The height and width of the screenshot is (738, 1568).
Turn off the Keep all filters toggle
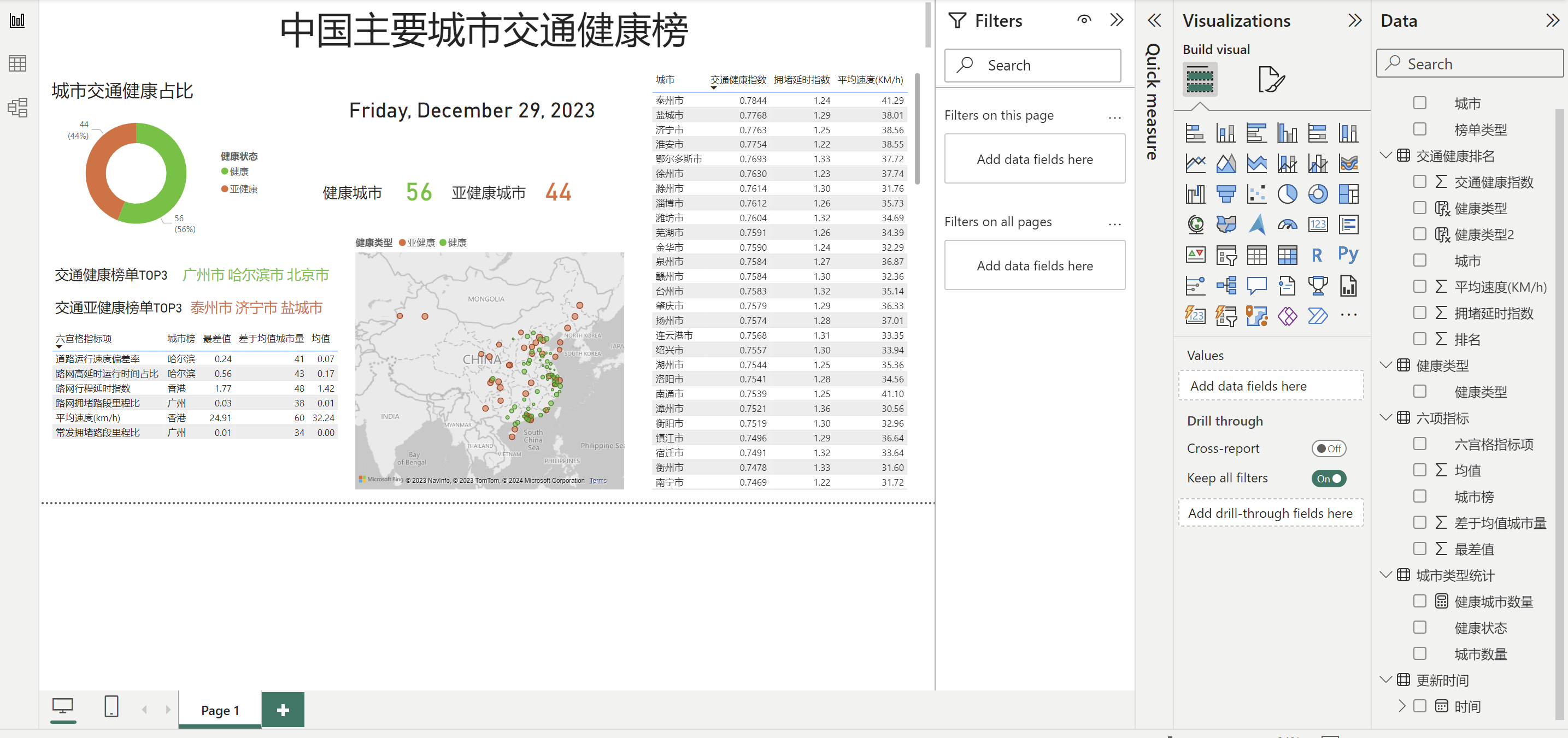click(1328, 478)
